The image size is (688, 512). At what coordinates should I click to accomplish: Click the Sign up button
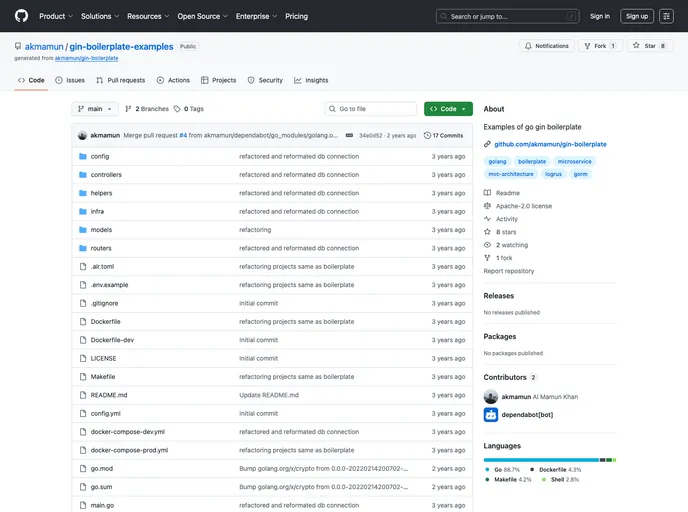tap(637, 16)
